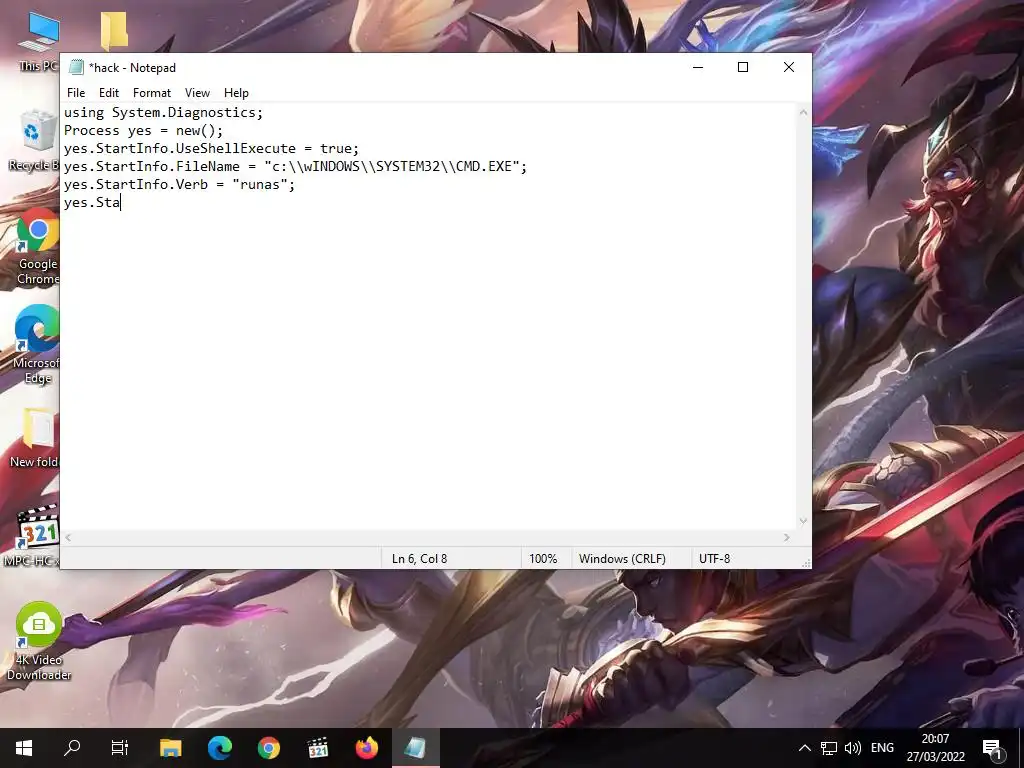The image size is (1024, 768).
Task: Click the UseShellExecute = true line
Action: click(212, 148)
